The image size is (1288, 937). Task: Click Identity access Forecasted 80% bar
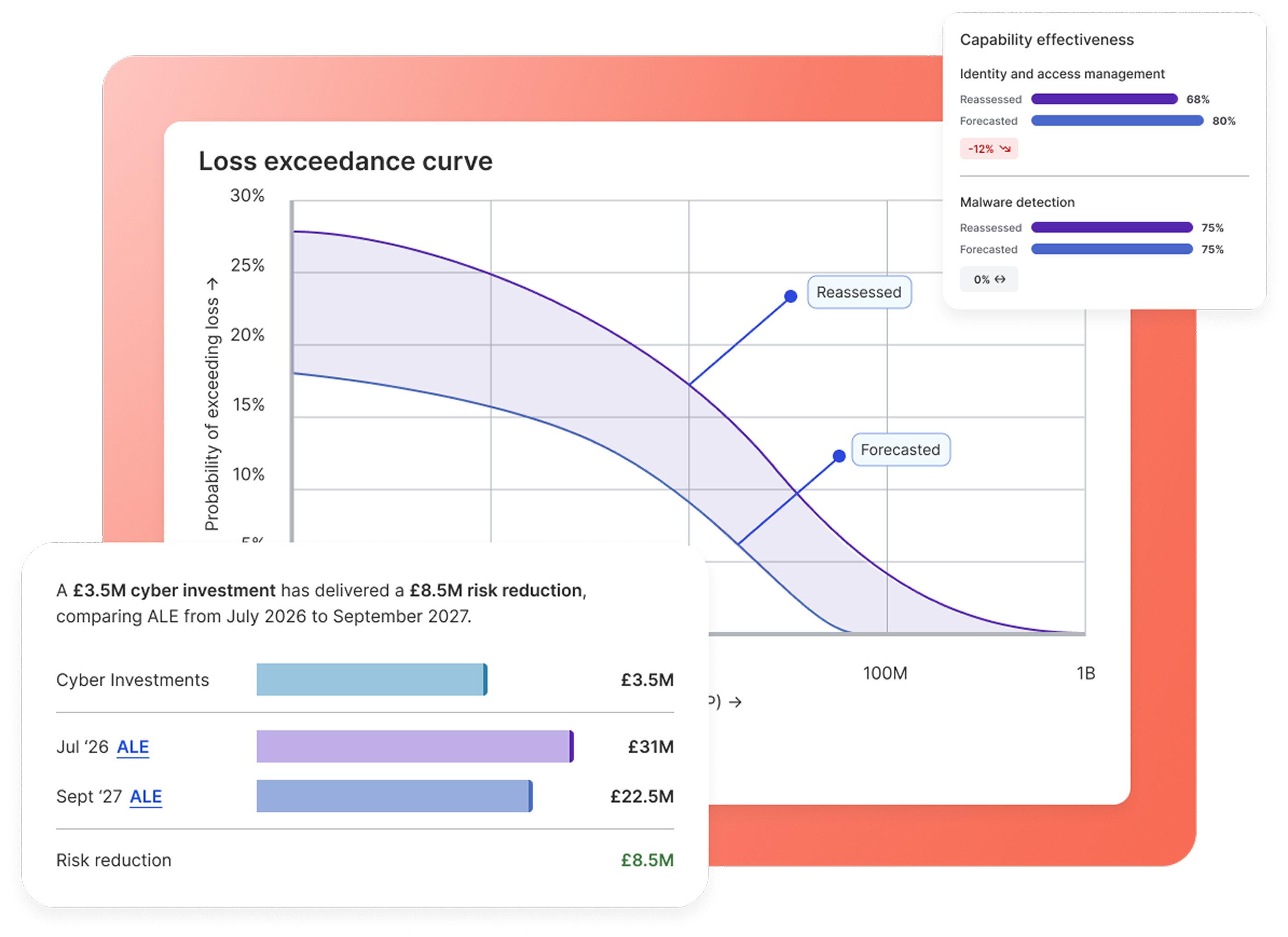coord(1117,121)
